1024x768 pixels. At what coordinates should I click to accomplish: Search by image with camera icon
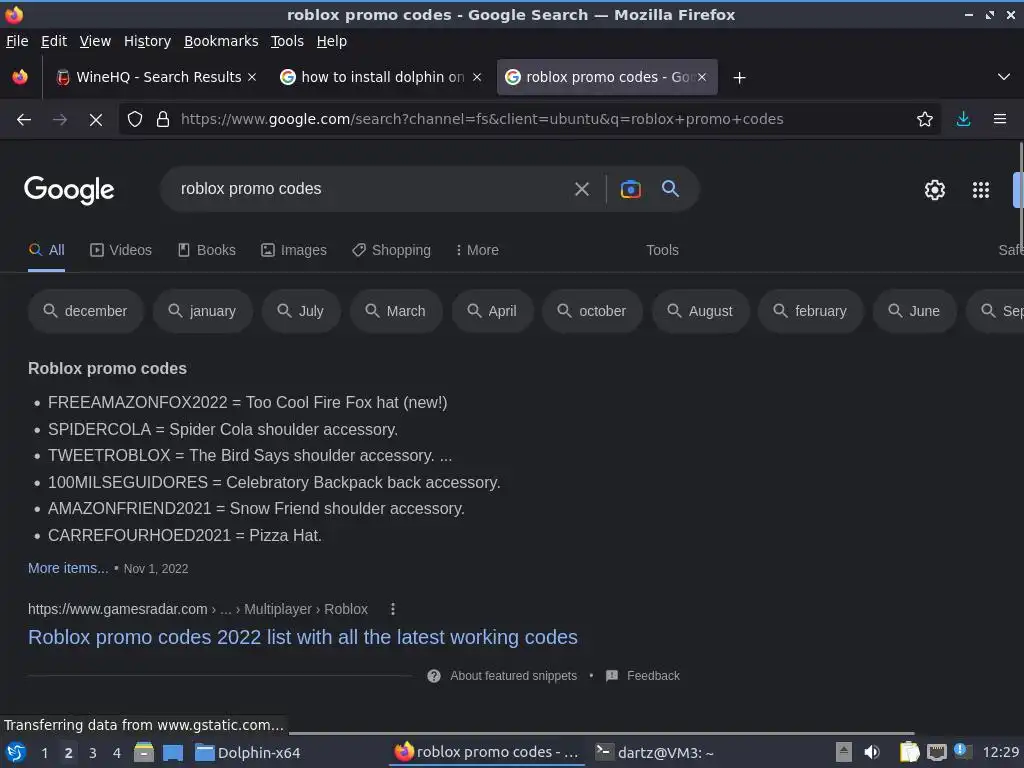pos(630,189)
